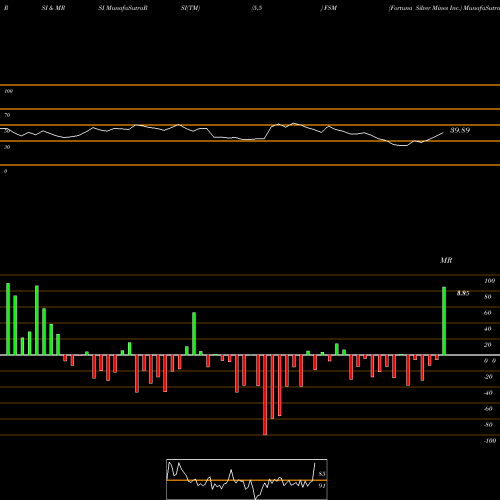Image resolution: width=500 pixels, height=500 pixels.
Task: Select the 'SI(TM)' header text
Action: [190, 8]
